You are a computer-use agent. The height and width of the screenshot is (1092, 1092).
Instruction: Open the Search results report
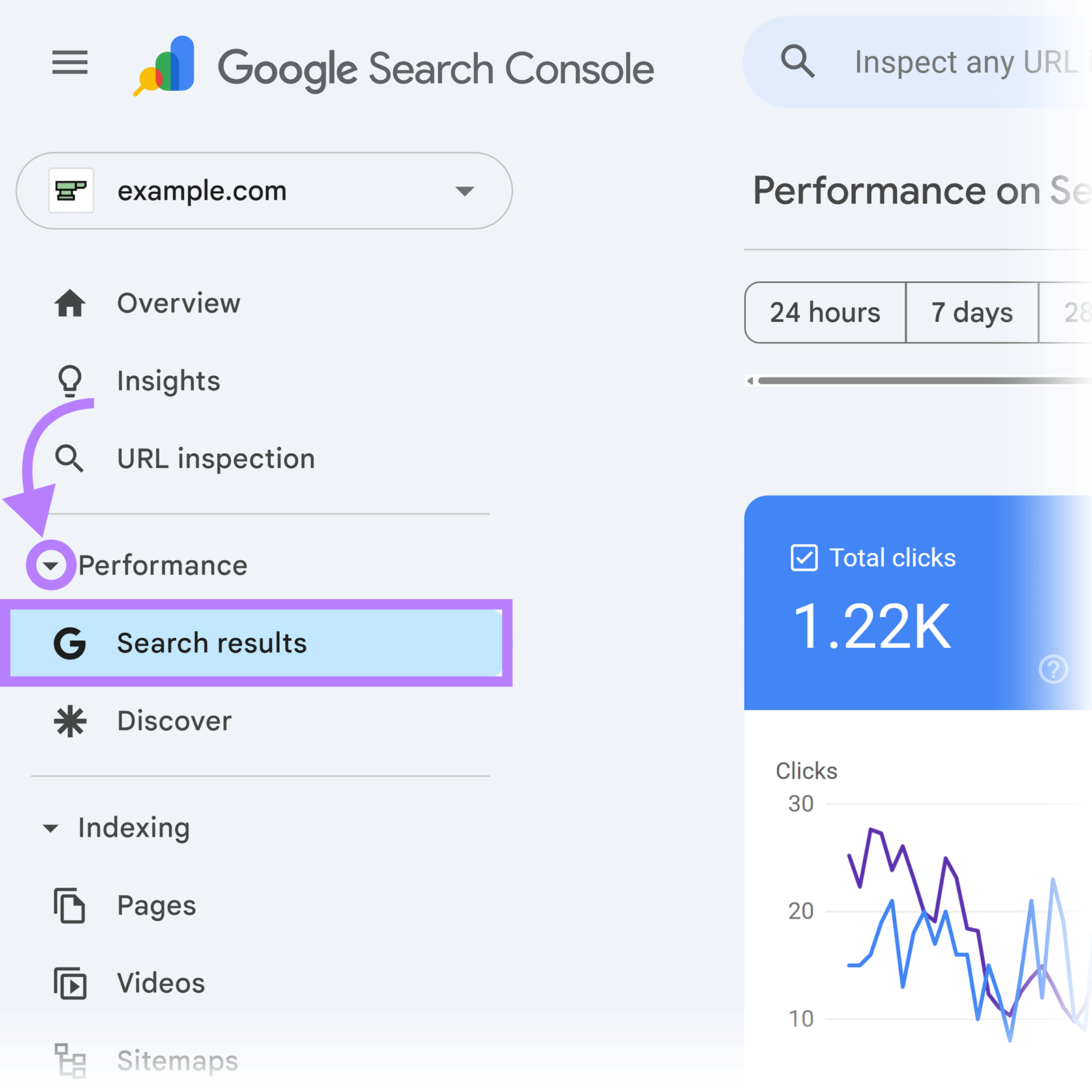coord(212,642)
